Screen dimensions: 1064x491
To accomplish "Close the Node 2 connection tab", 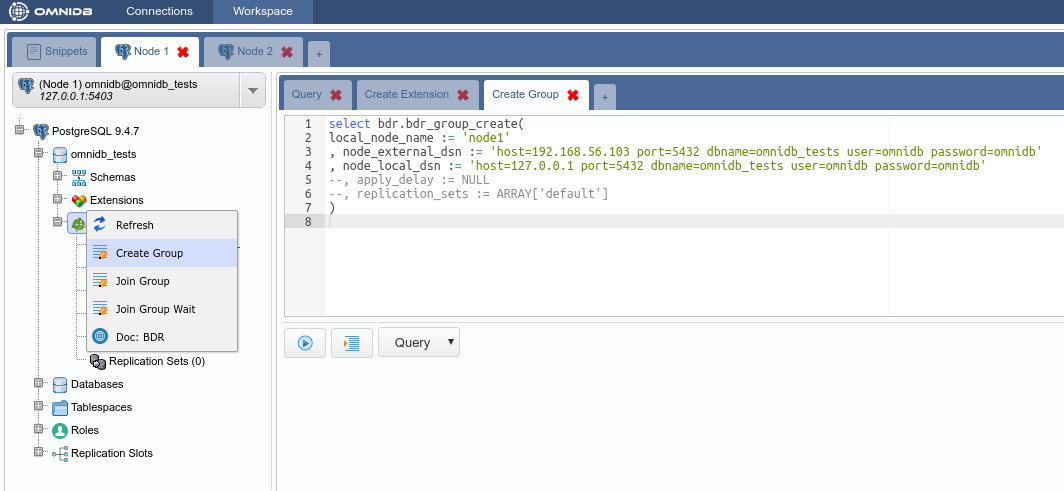I will tap(287, 52).
